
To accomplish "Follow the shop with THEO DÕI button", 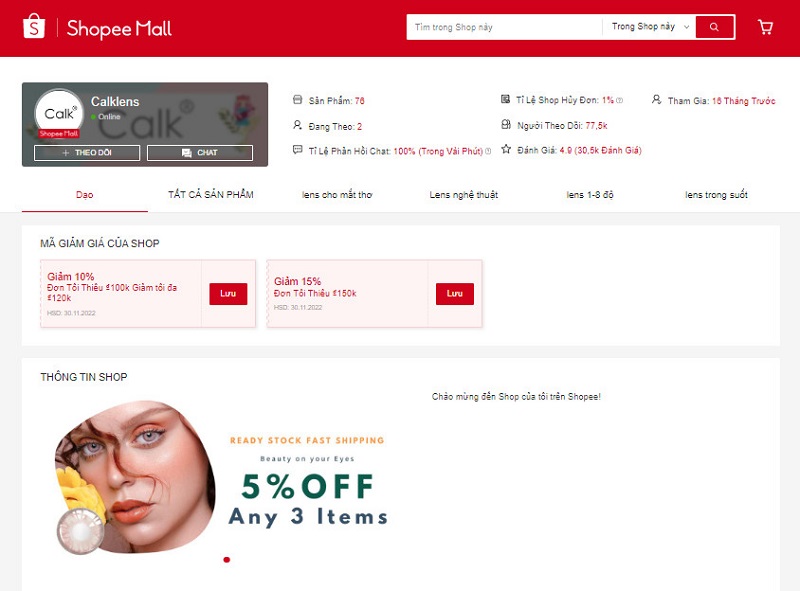I will coord(87,153).
